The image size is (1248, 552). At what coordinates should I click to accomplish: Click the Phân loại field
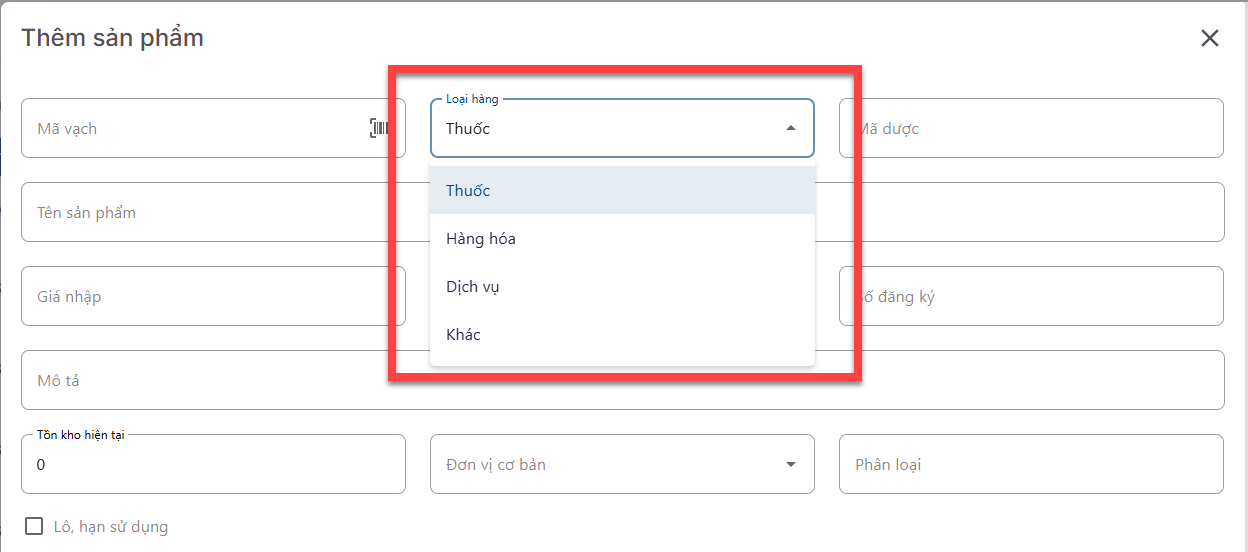tap(1030, 464)
